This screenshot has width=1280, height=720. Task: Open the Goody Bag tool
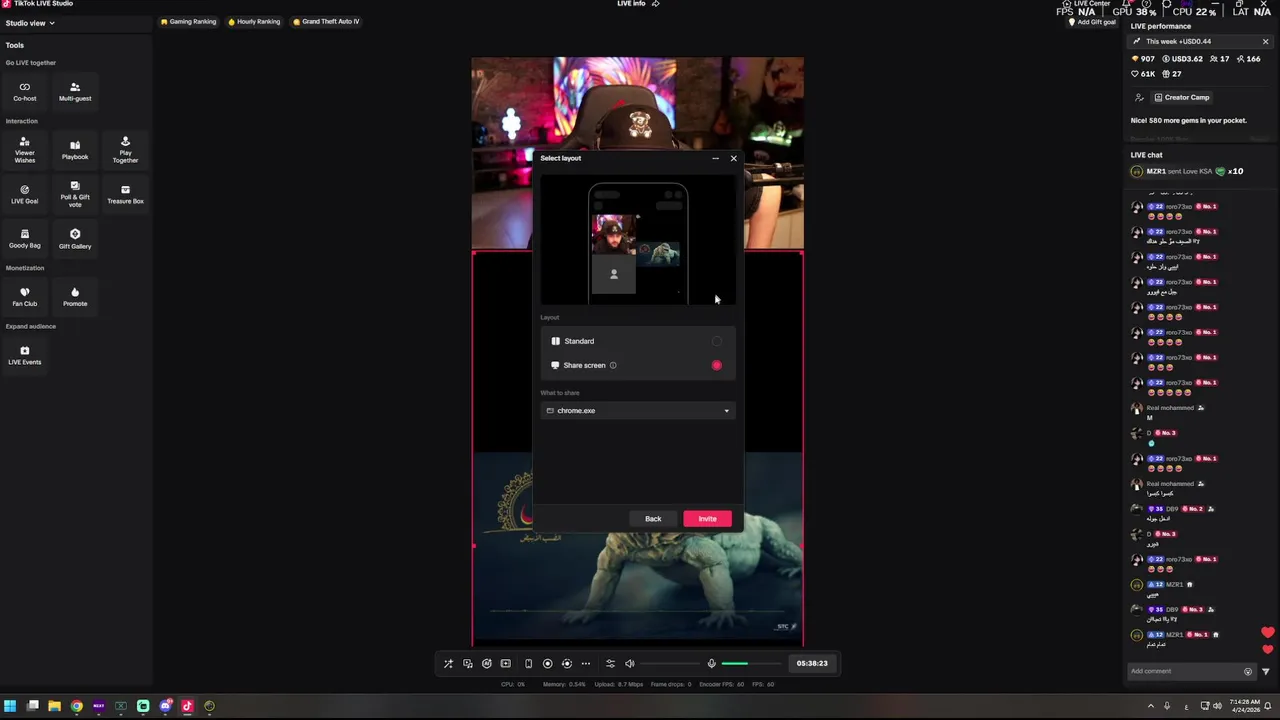coord(25,239)
